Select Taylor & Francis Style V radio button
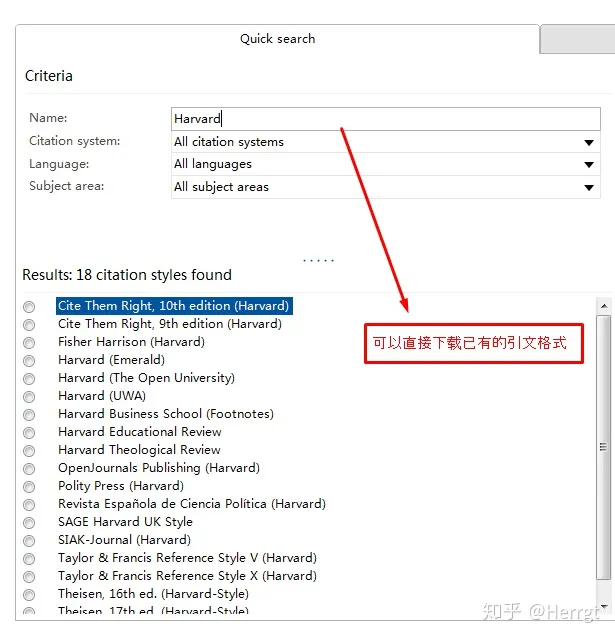This screenshot has height=640, width=615. pyautogui.click(x=29, y=558)
